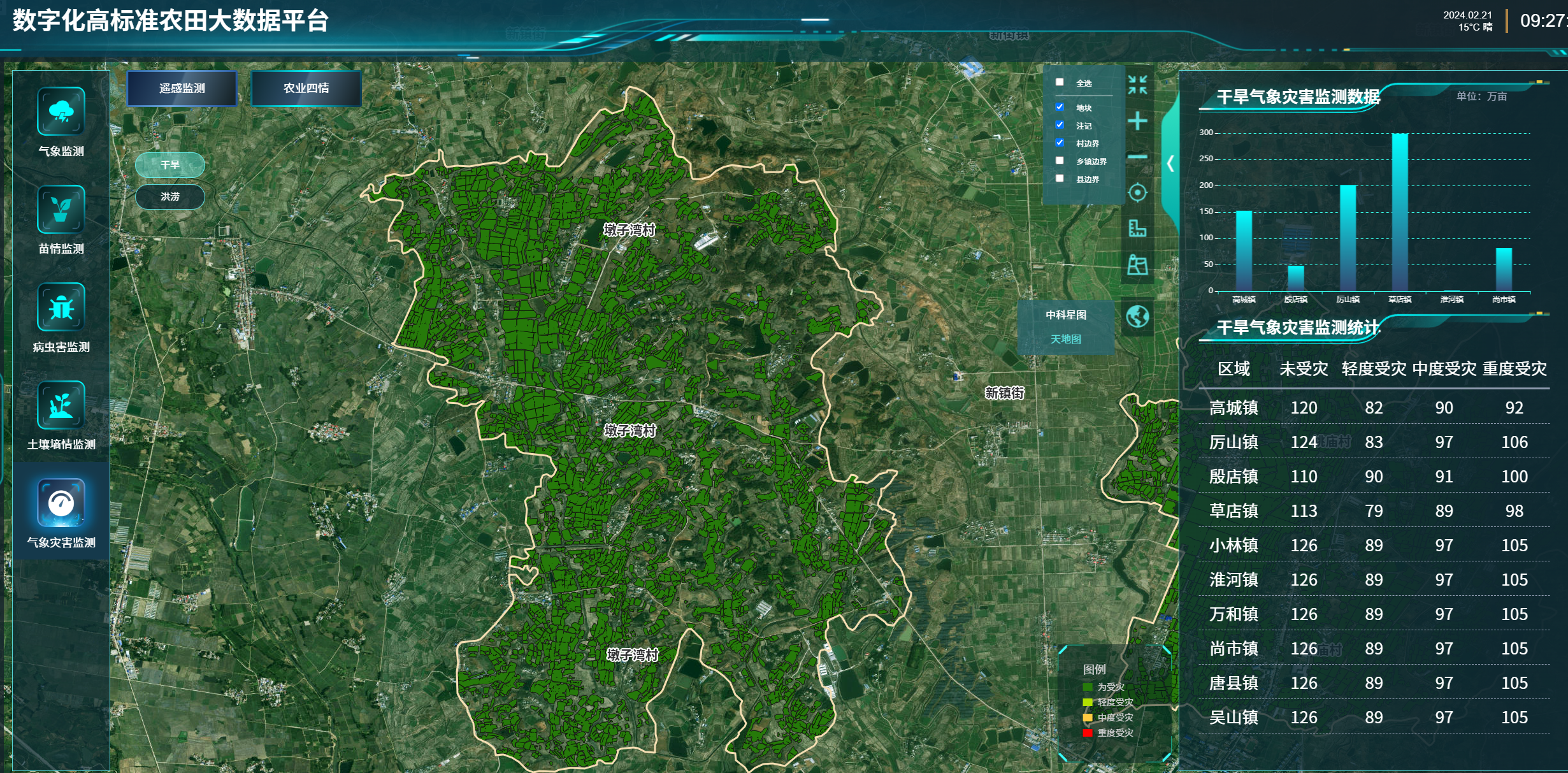This screenshot has height=773, width=1568.
Task: Click the map zoom-out minus icon
Action: click(1137, 157)
